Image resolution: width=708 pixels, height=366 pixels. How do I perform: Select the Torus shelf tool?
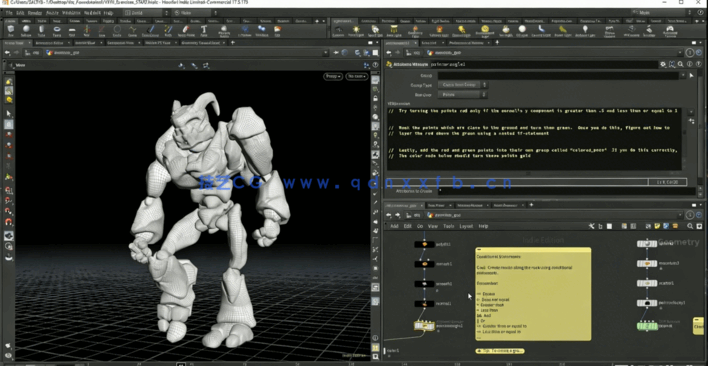pyautogui.click(x=57, y=30)
